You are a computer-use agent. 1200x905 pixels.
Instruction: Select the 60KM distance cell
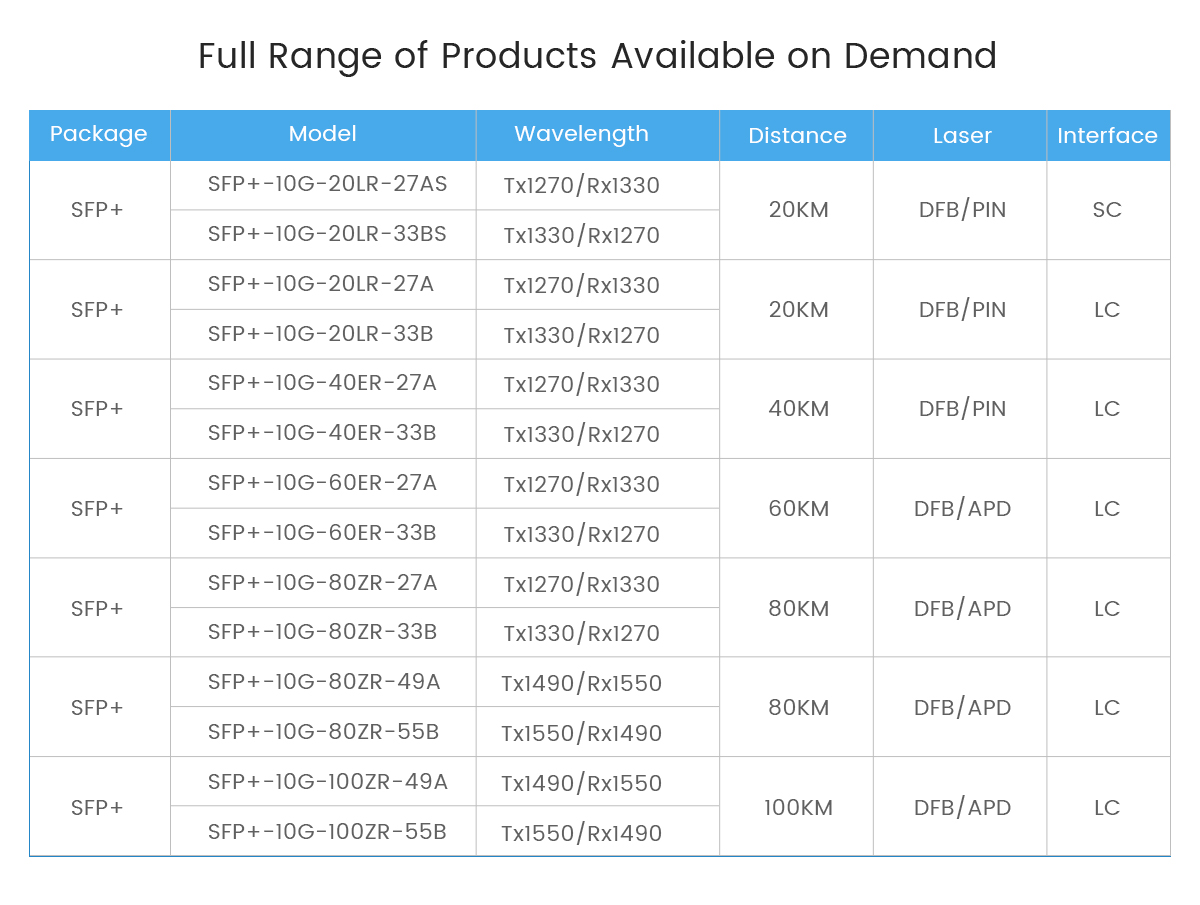pos(798,508)
